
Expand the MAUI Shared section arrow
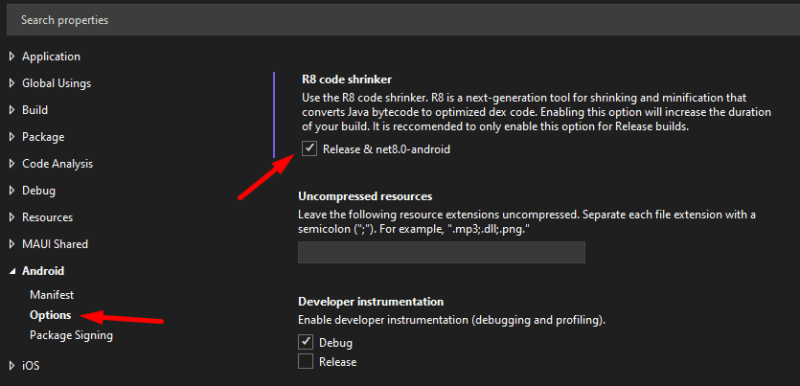(12, 244)
